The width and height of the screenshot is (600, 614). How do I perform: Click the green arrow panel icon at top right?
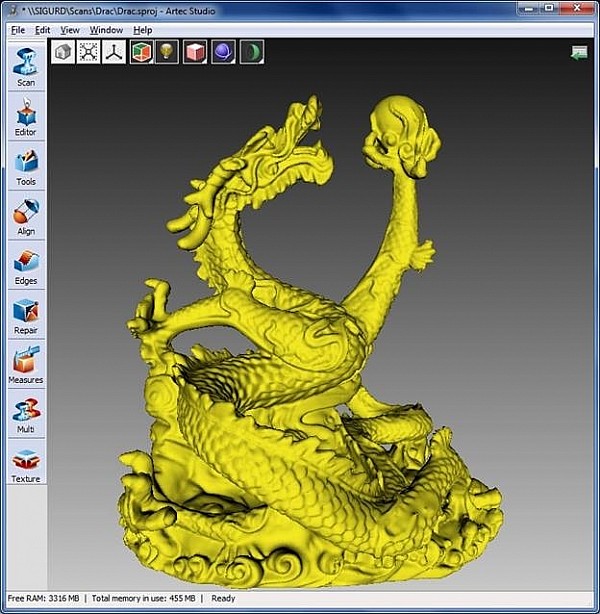(579, 52)
